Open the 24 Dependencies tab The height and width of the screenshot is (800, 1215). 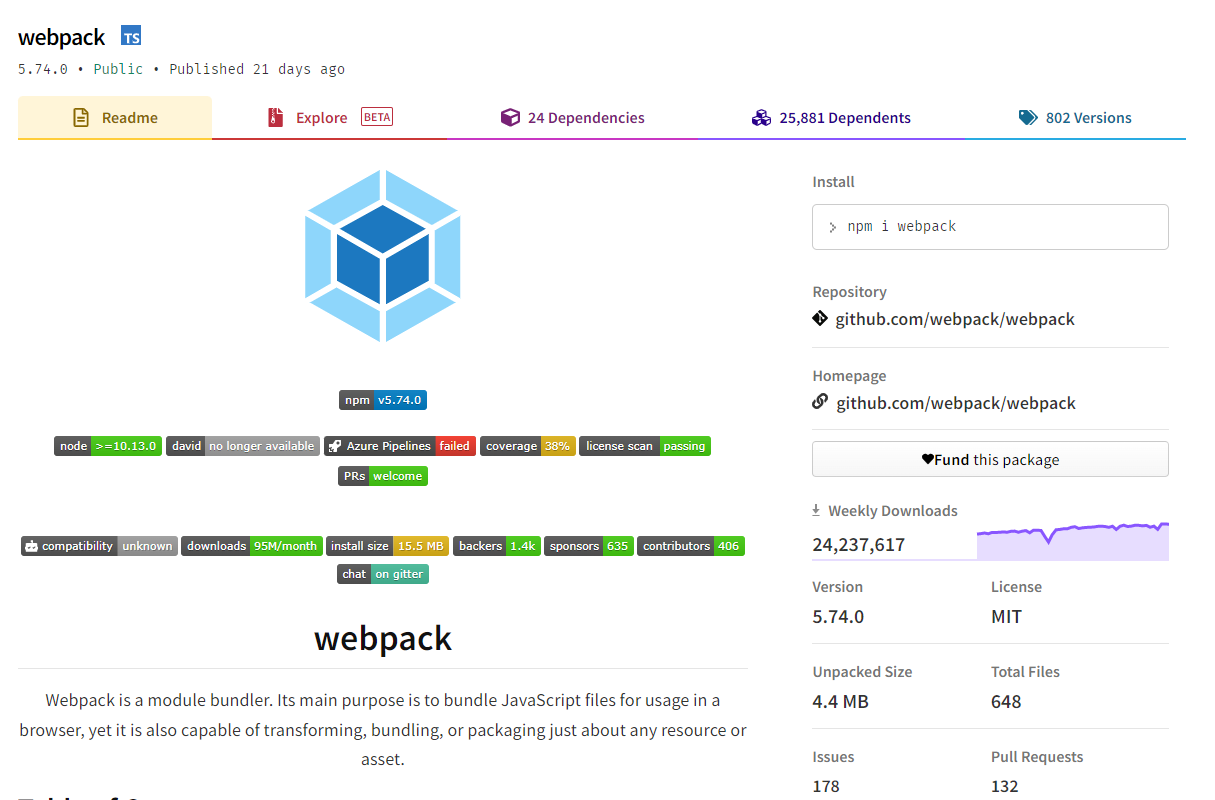573,118
